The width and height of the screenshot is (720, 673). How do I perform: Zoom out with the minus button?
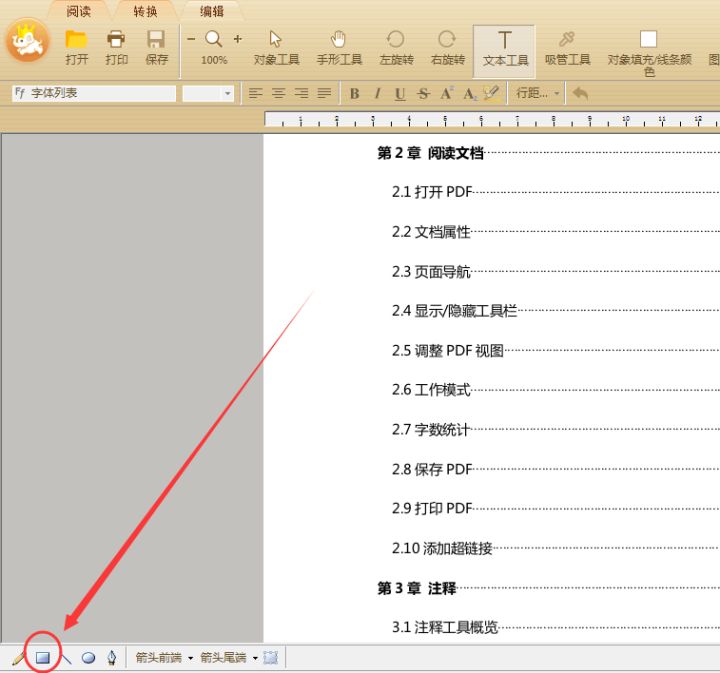(191, 39)
